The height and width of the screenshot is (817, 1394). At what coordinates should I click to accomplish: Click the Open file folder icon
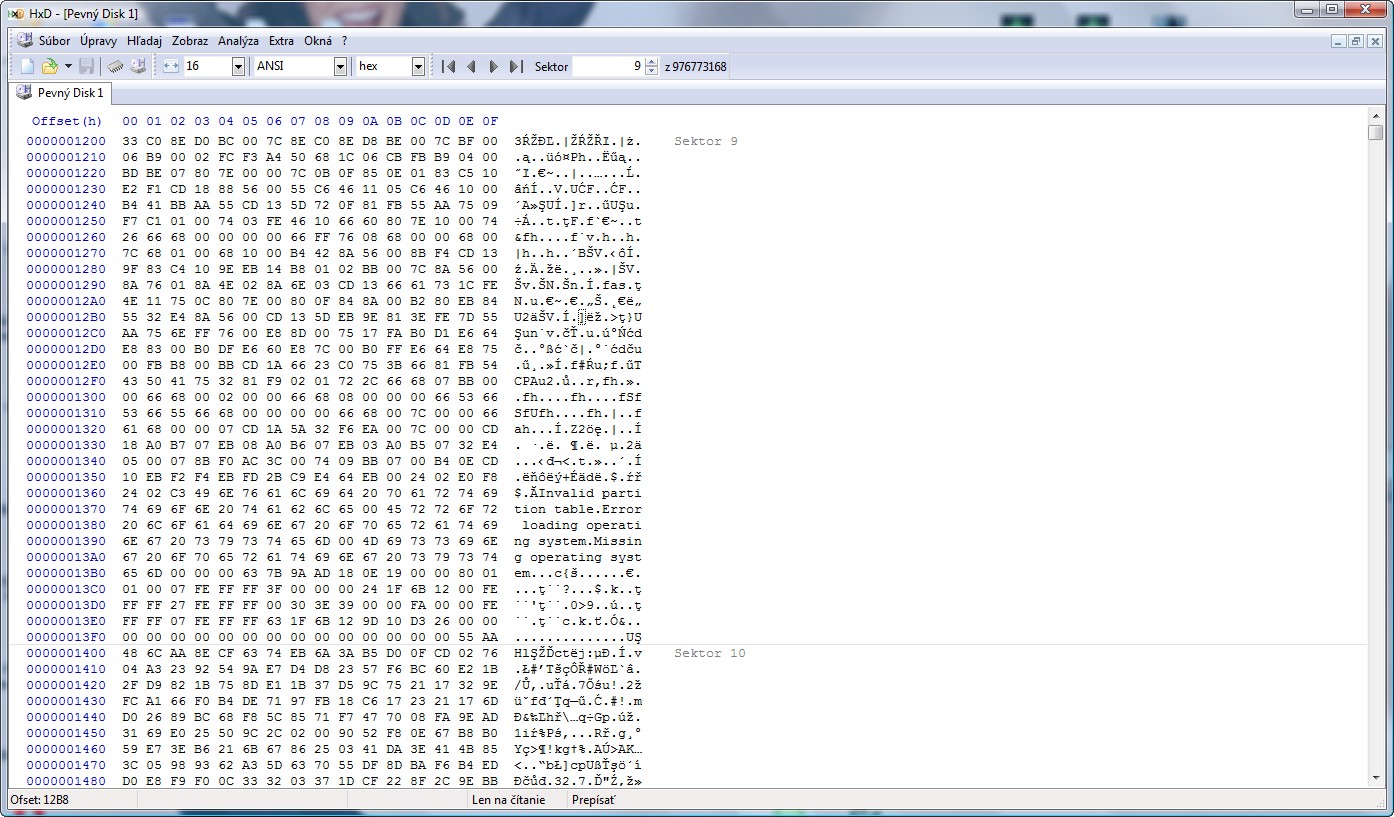(x=49, y=66)
